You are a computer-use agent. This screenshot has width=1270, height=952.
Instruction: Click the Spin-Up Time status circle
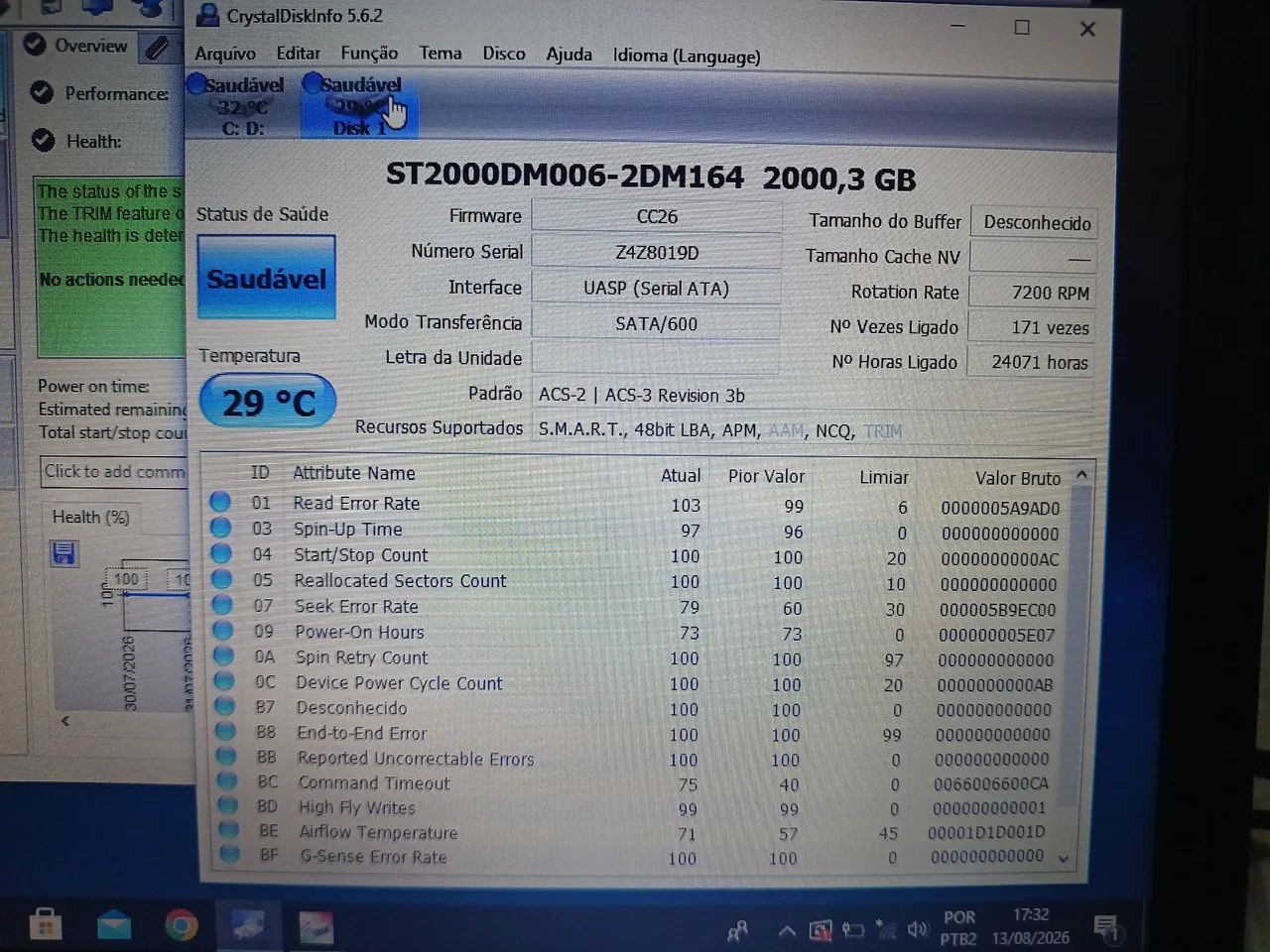pos(220,529)
